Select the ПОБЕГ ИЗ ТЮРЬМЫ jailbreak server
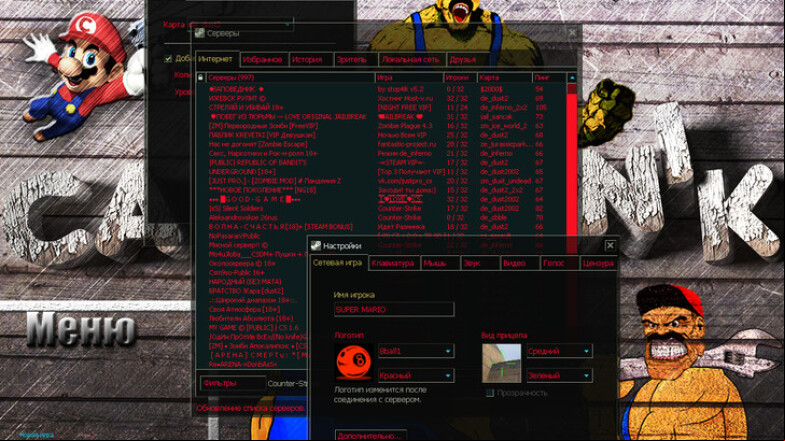 [x=380, y=117]
